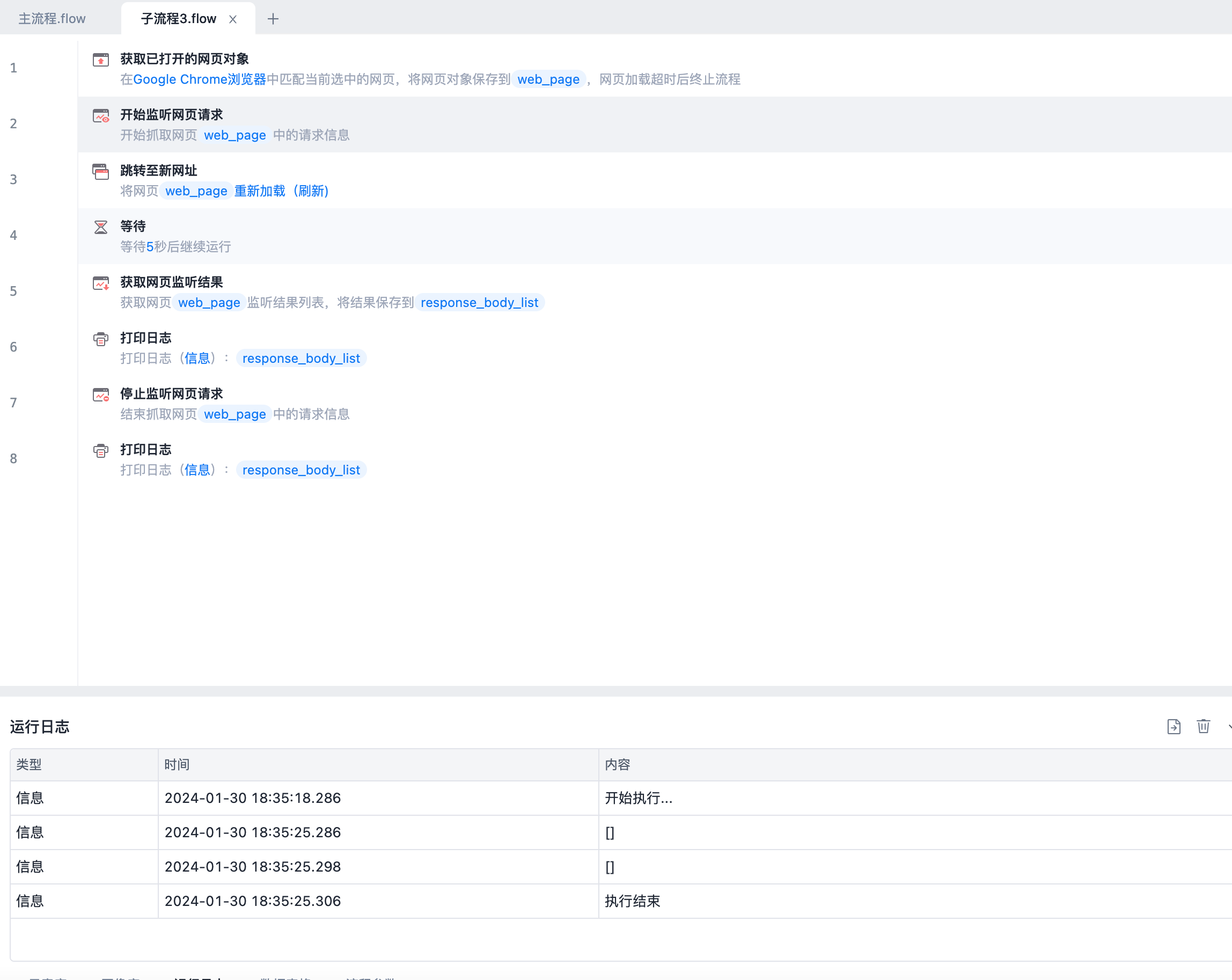Click the hourglass 等待 step icon
Viewport: 1232px width, 980px height.
click(100, 228)
